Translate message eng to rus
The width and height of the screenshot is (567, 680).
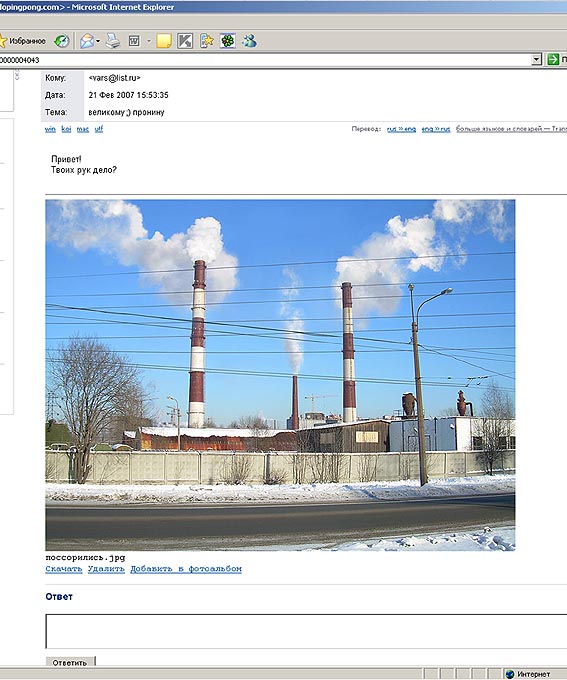click(x=436, y=129)
